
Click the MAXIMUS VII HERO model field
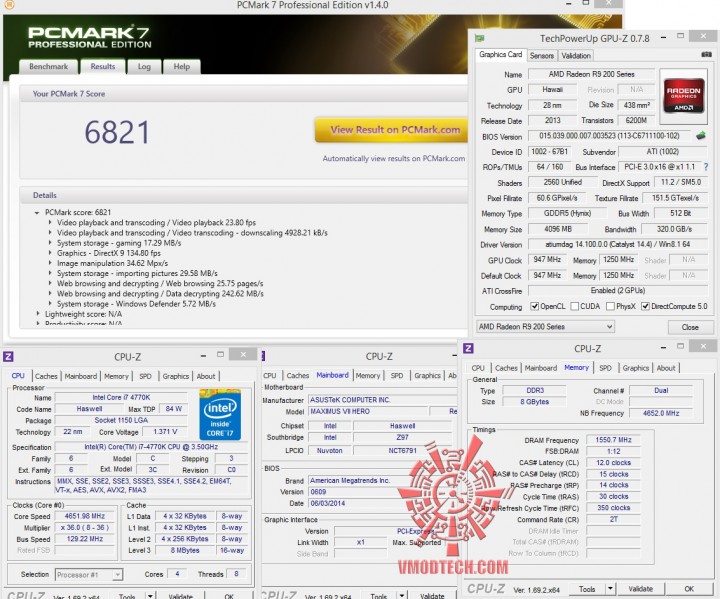pyautogui.click(x=368, y=412)
